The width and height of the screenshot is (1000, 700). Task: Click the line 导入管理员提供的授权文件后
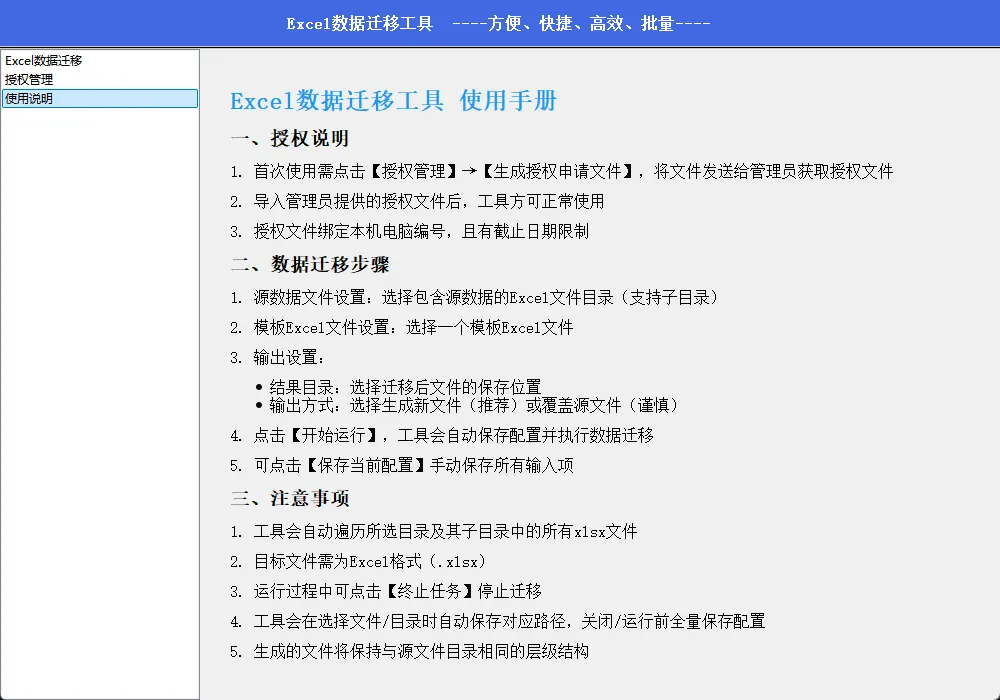pos(417,201)
